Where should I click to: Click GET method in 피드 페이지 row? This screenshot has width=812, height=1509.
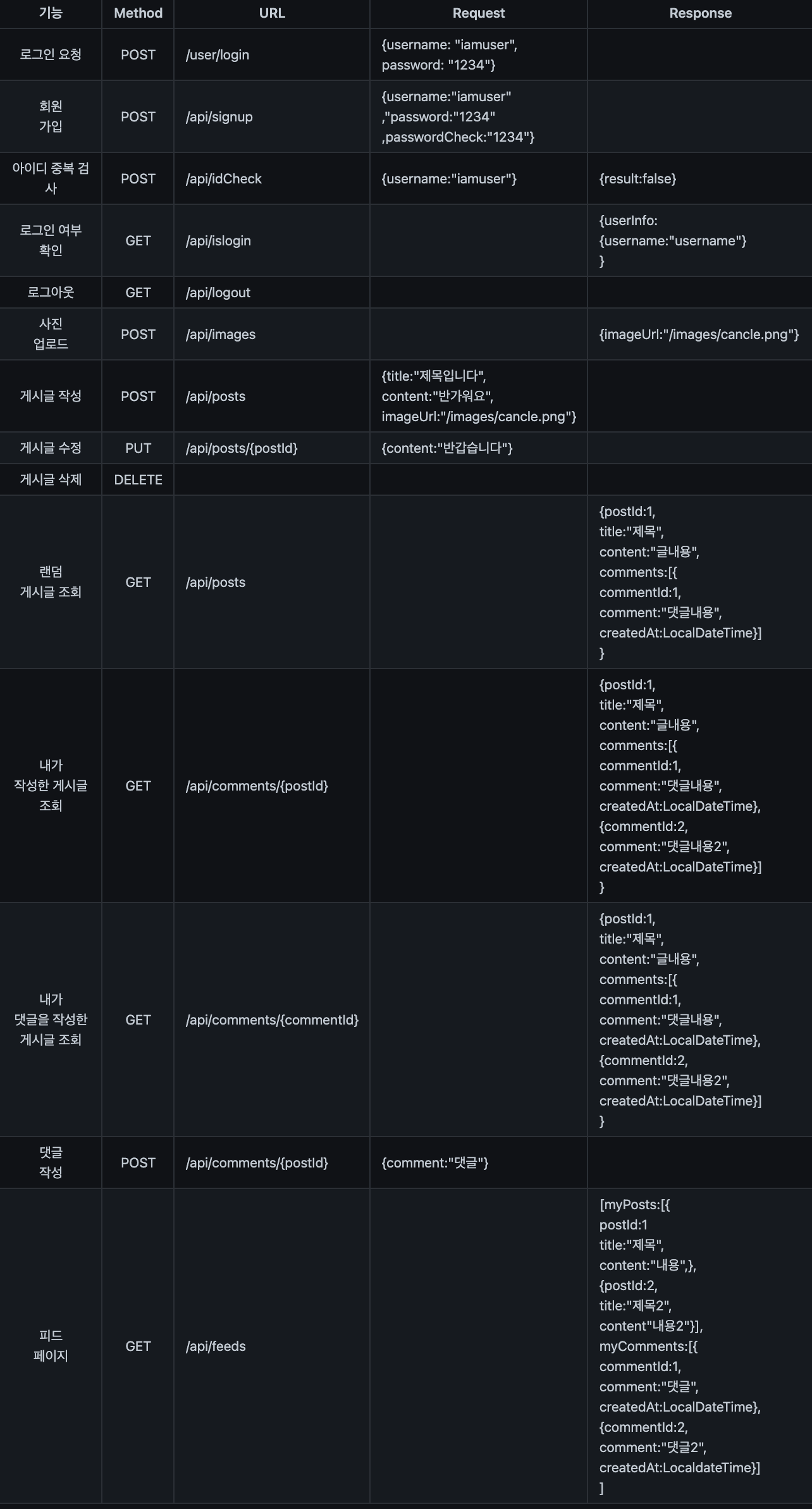point(138,1346)
